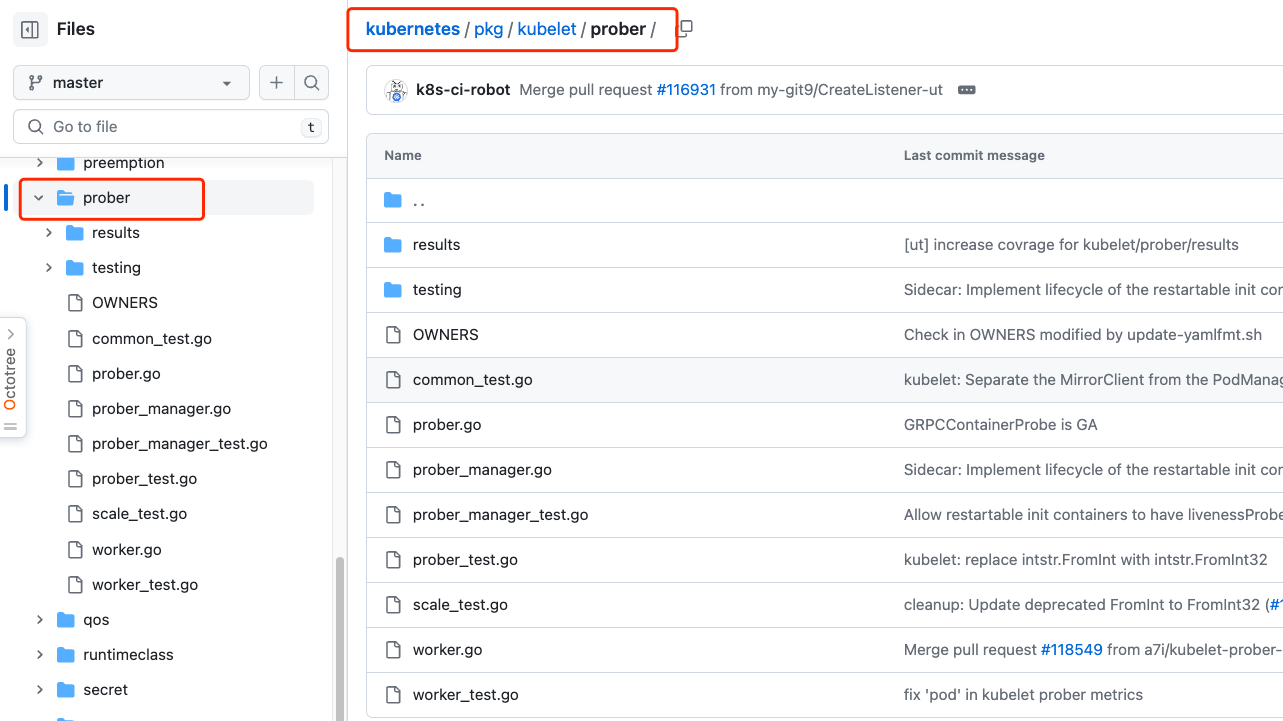Select worker_test.go in the sidebar tree

pyautogui.click(x=145, y=585)
